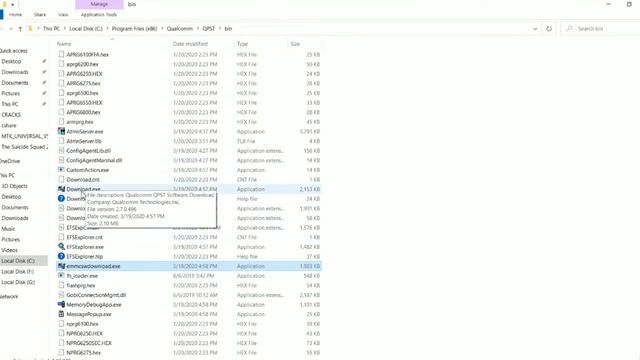Screen dimensions: 640x360
Task: Open the Share ribbon tab
Action: click(40, 15)
